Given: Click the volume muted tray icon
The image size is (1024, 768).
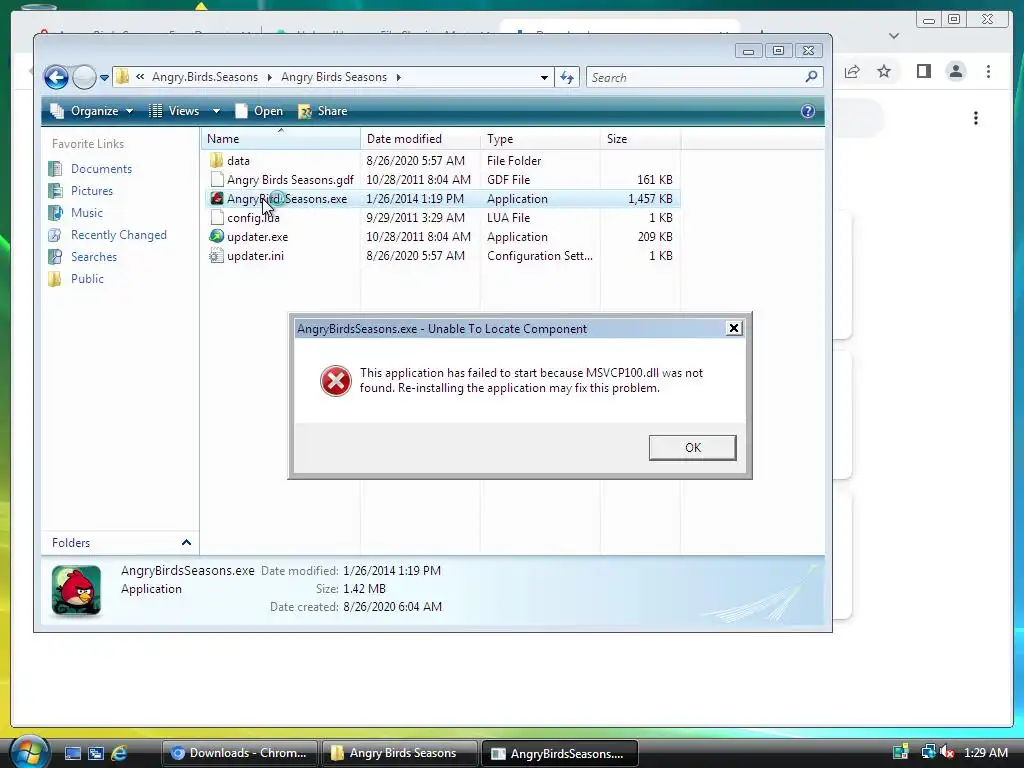Looking at the screenshot, I should pyautogui.click(x=947, y=752).
